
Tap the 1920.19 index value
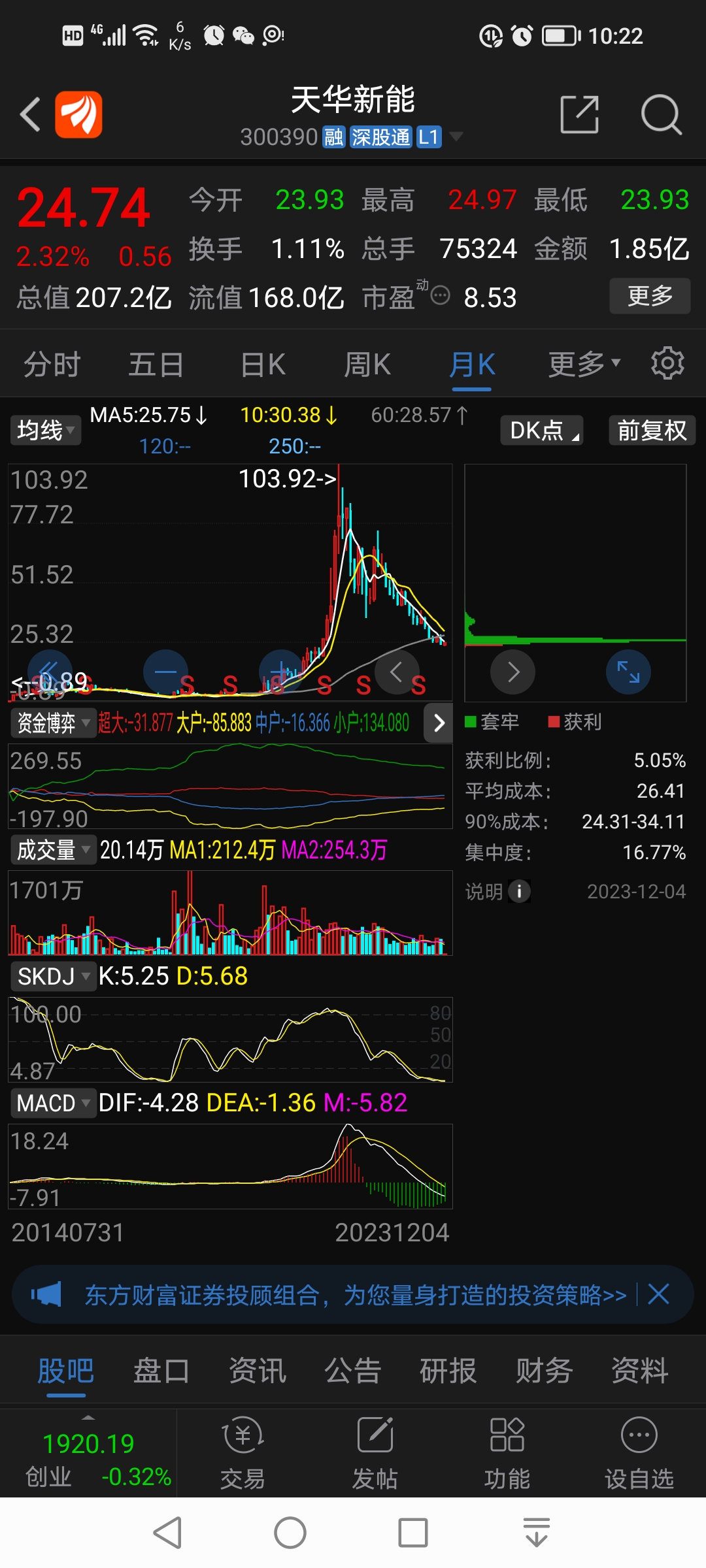(x=88, y=1444)
